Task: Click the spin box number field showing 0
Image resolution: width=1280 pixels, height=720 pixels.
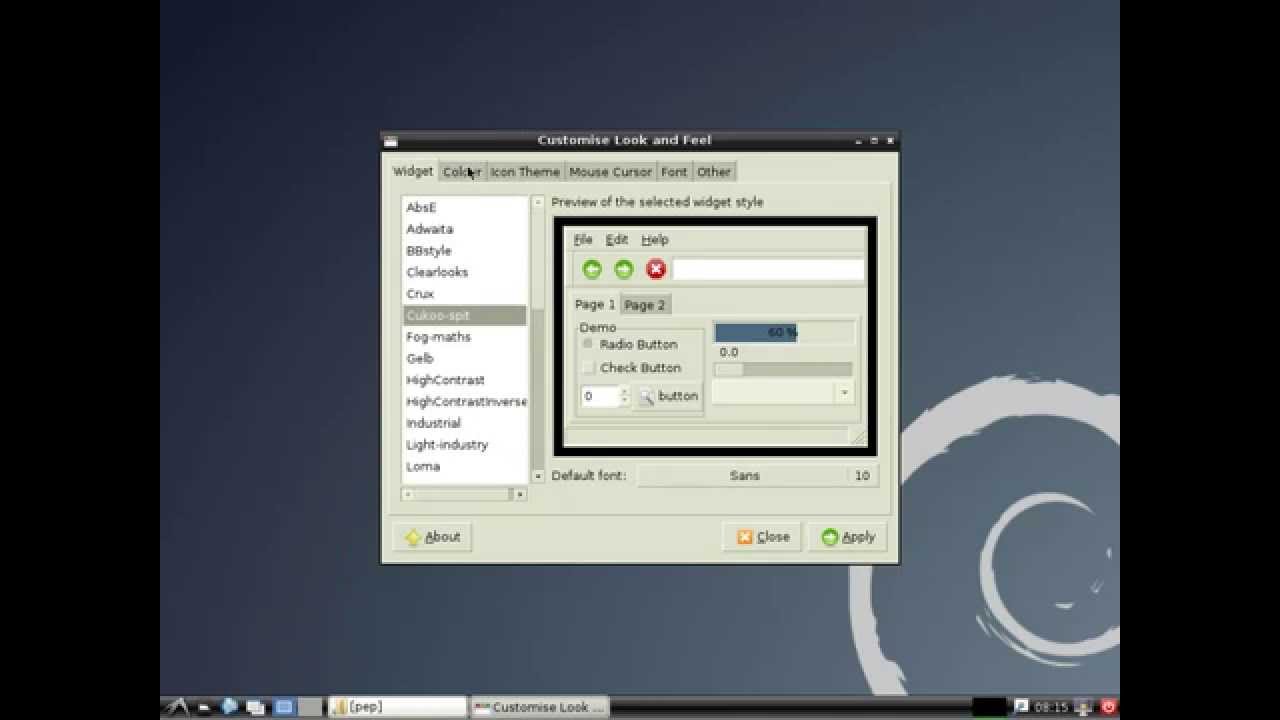Action: [x=600, y=396]
